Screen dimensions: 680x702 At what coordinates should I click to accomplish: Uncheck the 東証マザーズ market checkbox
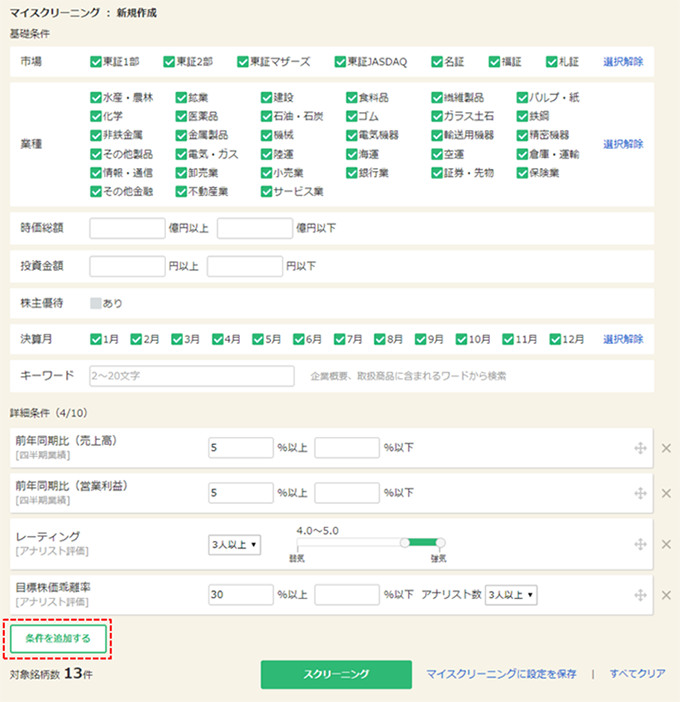[x=243, y=62]
